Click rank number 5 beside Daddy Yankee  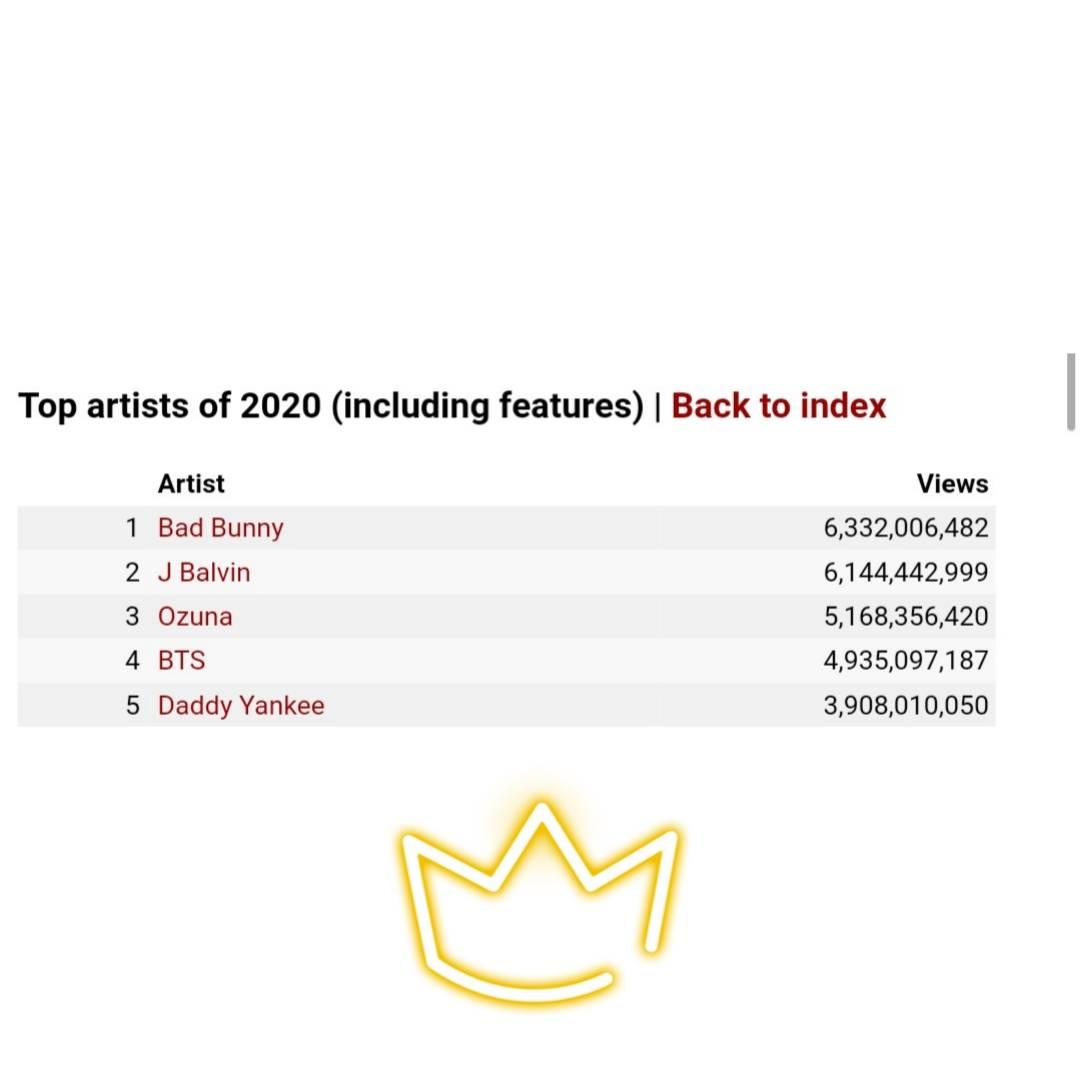coord(132,706)
